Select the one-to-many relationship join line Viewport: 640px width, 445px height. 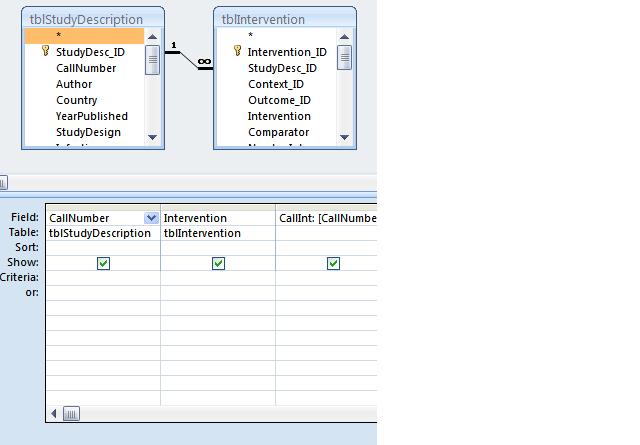coord(189,60)
